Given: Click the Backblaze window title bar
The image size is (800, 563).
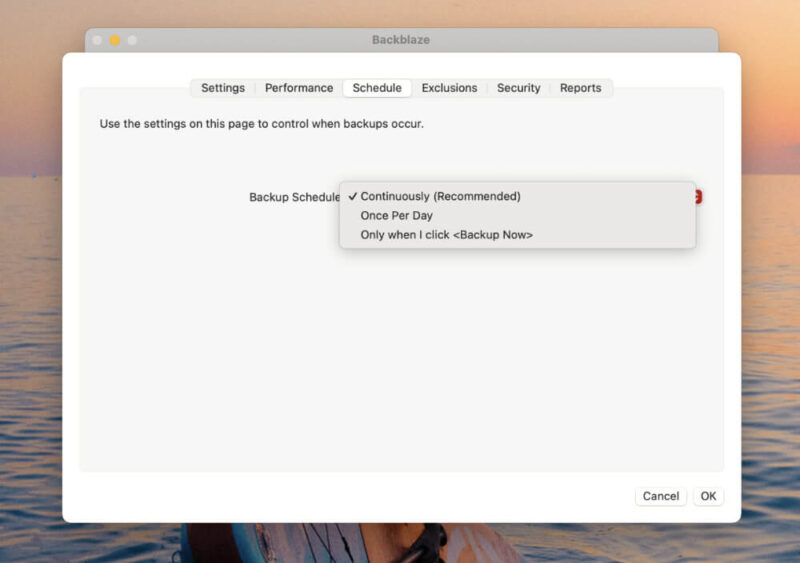Looking at the screenshot, I should coord(400,40).
